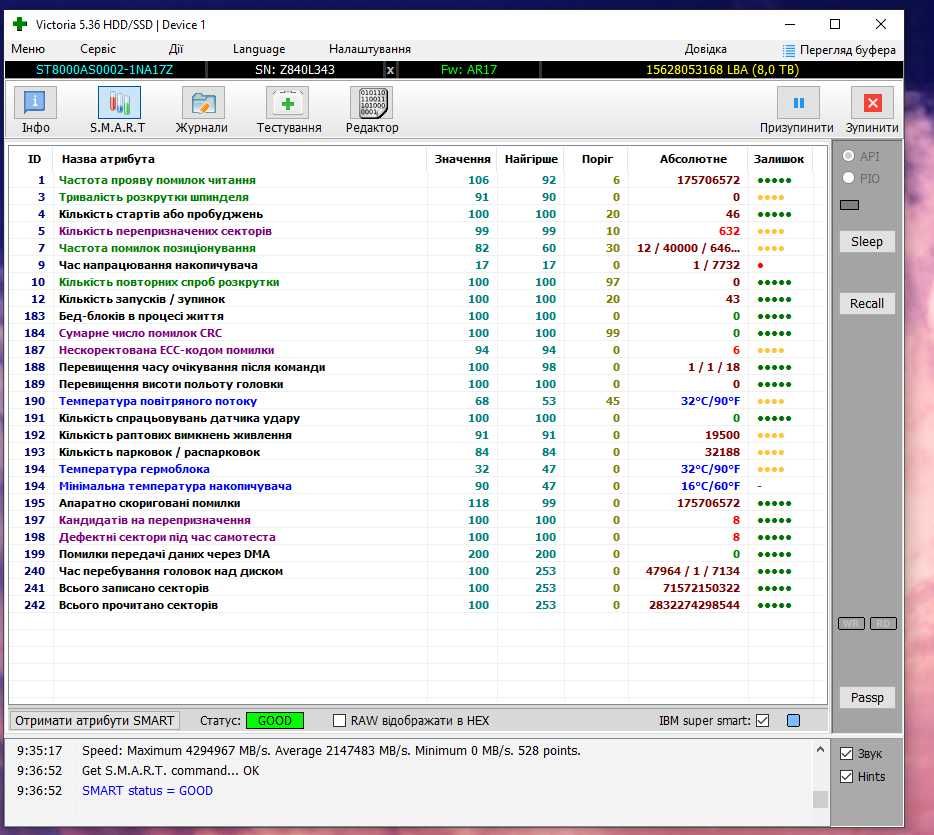The image size is (934, 835).
Task: Click the red dot in the Час напрацювання row
Action: point(761,265)
